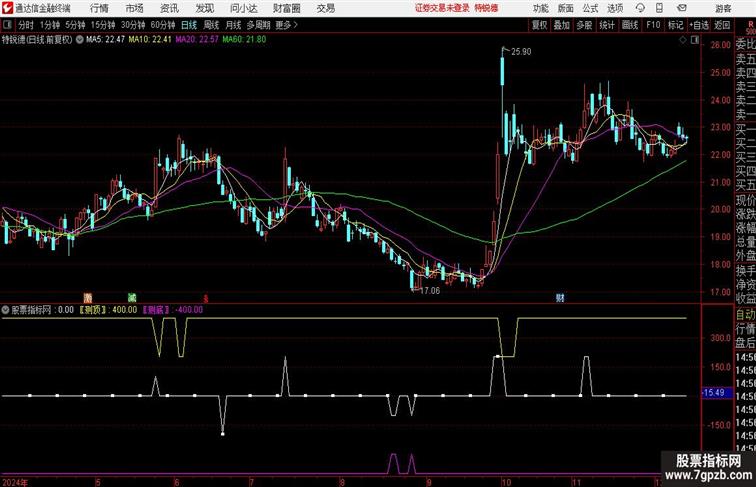Expand the 股票指标网 sub-indicator dropdown arrow
Screen dimensions: 756x487
point(5,310)
